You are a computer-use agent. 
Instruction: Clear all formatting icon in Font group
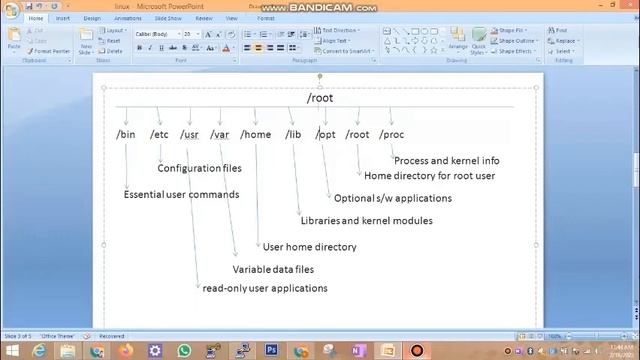tap(231, 34)
